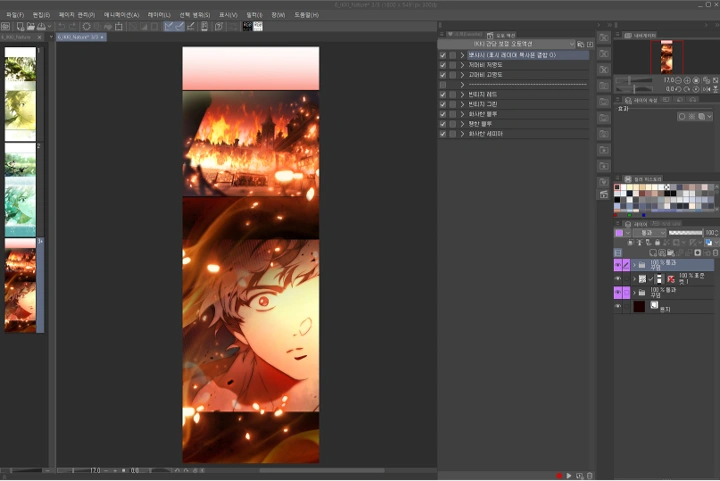Click the navigator flip horizontal icon

706,89
